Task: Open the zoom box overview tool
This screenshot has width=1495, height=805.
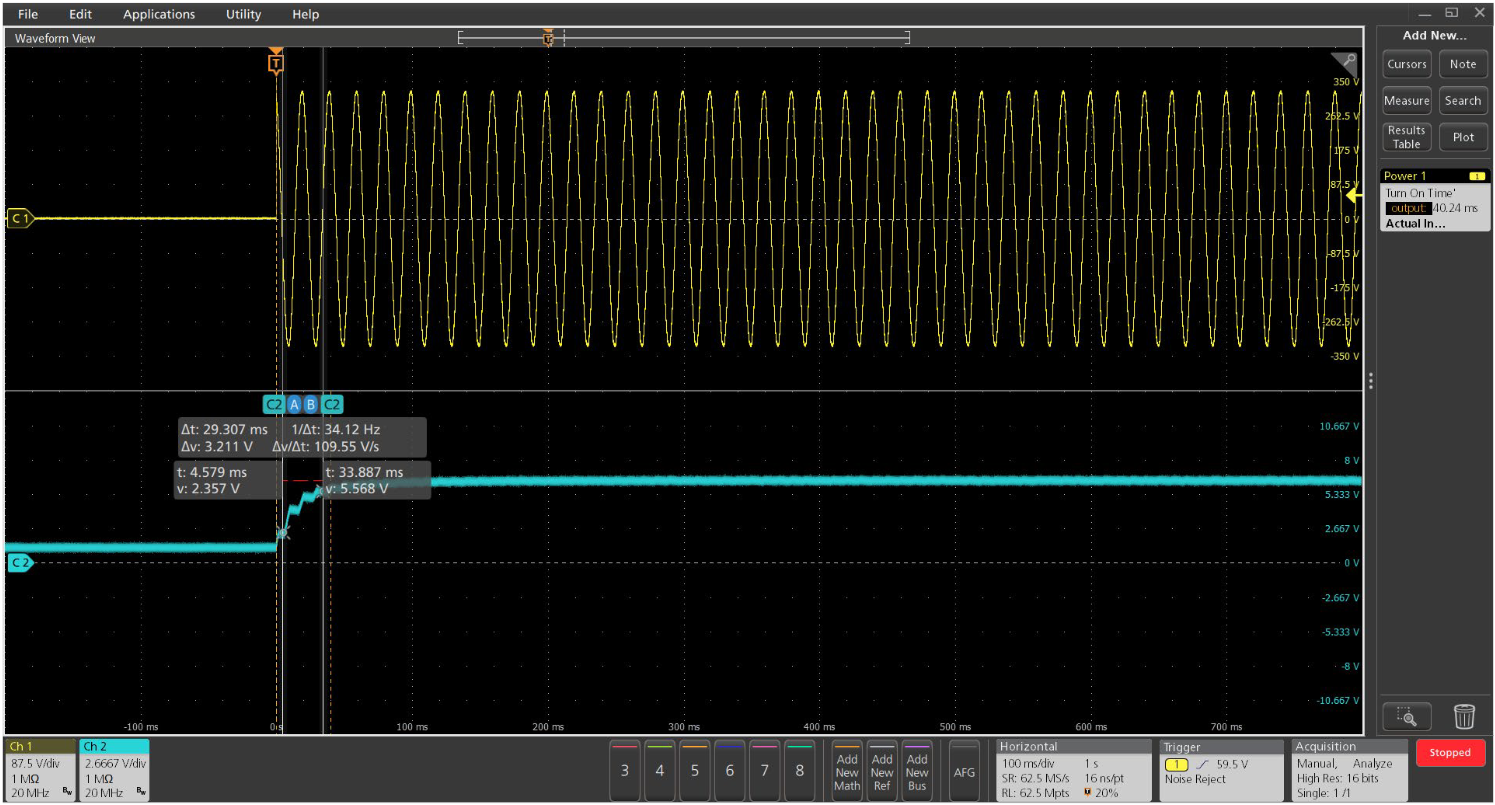Action: [1406, 716]
